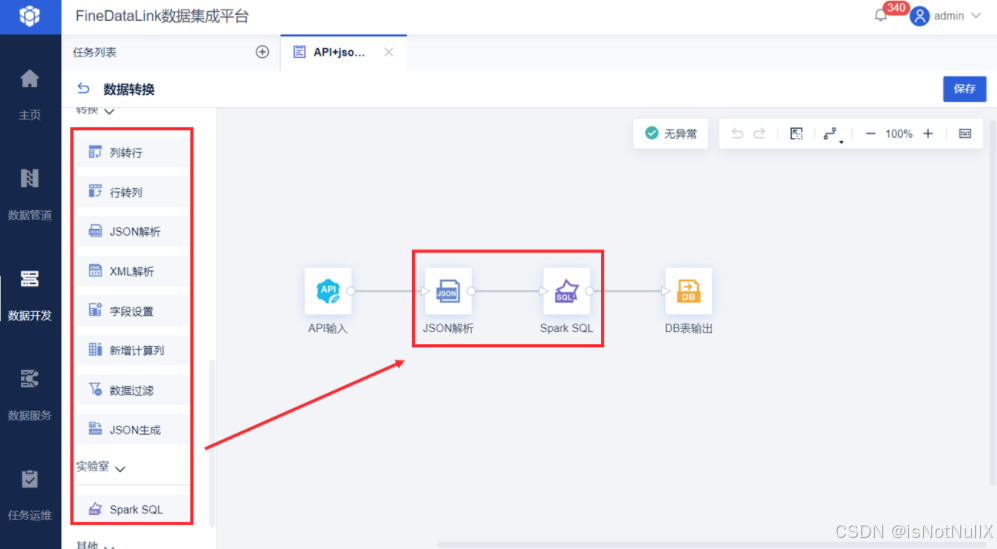Select the JSON生成 operator
997x549 pixels.
point(133,430)
